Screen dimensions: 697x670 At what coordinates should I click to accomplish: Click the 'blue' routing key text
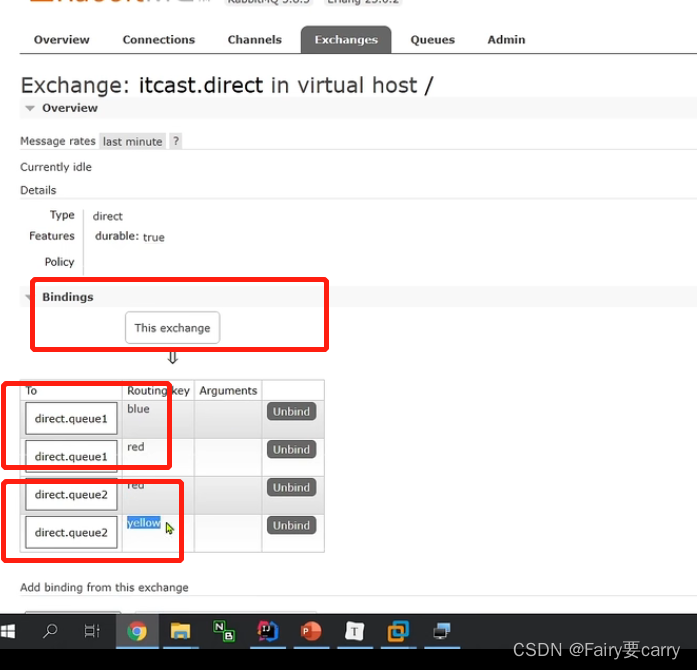pos(138,409)
